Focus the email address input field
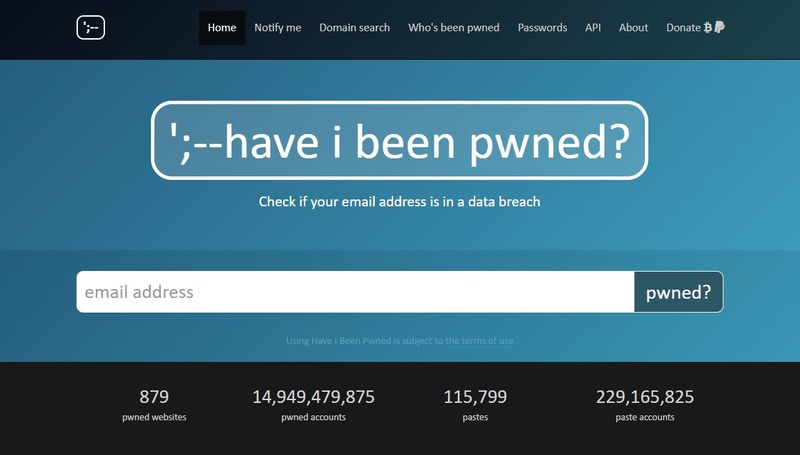The height and width of the screenshot is (455, 800). coord(355,292)
